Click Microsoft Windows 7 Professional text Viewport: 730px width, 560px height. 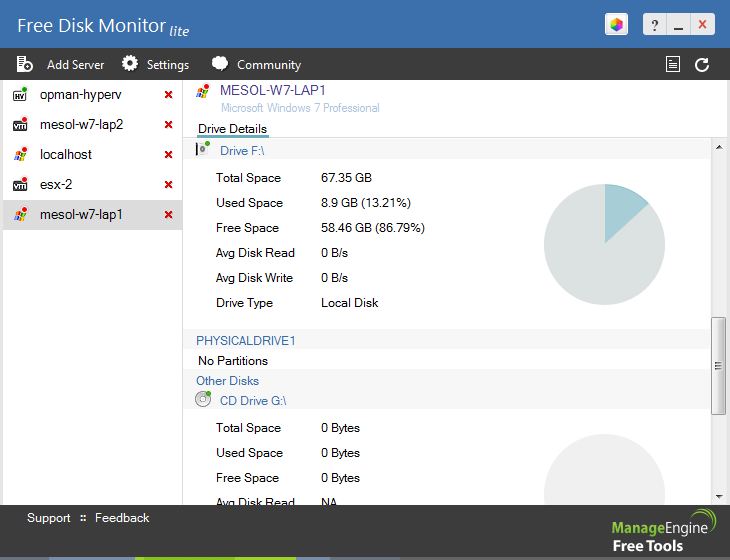(x=300, y=108)
